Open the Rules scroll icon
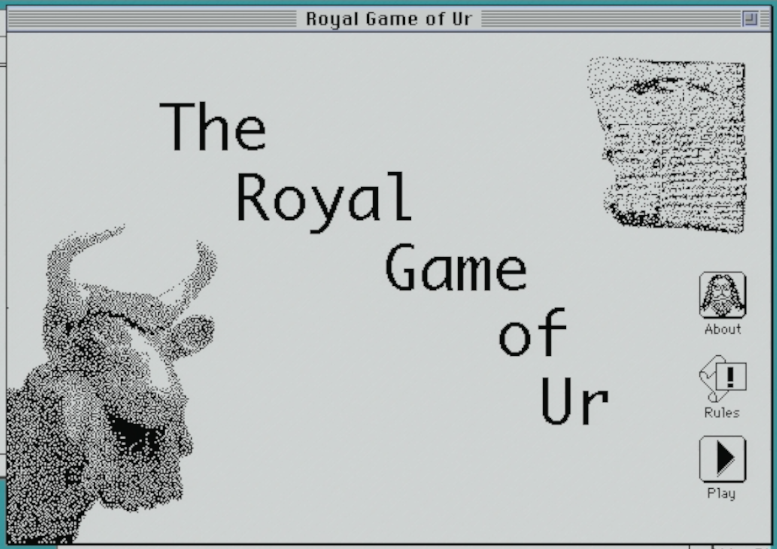The height and width of the screenshot is (549, 777). pyautogui.click(x=721, y=379)
